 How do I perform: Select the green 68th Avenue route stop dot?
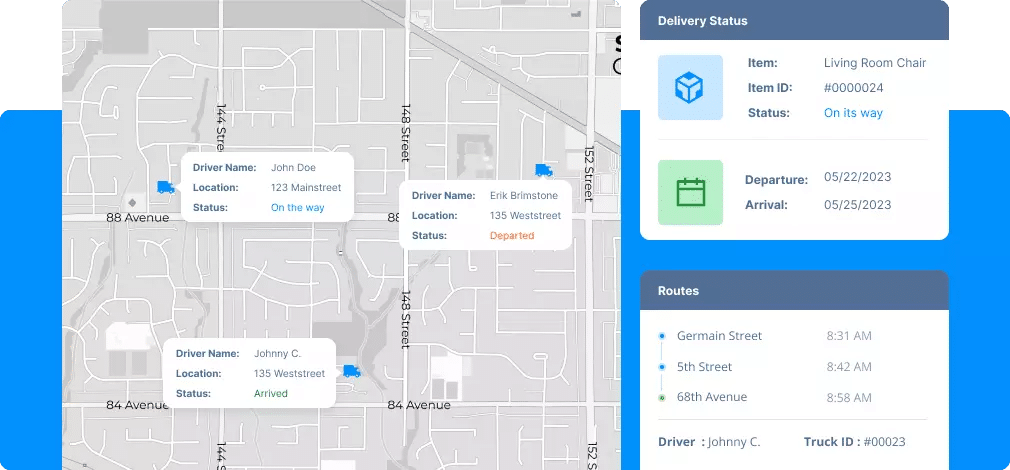coord(662,398)
